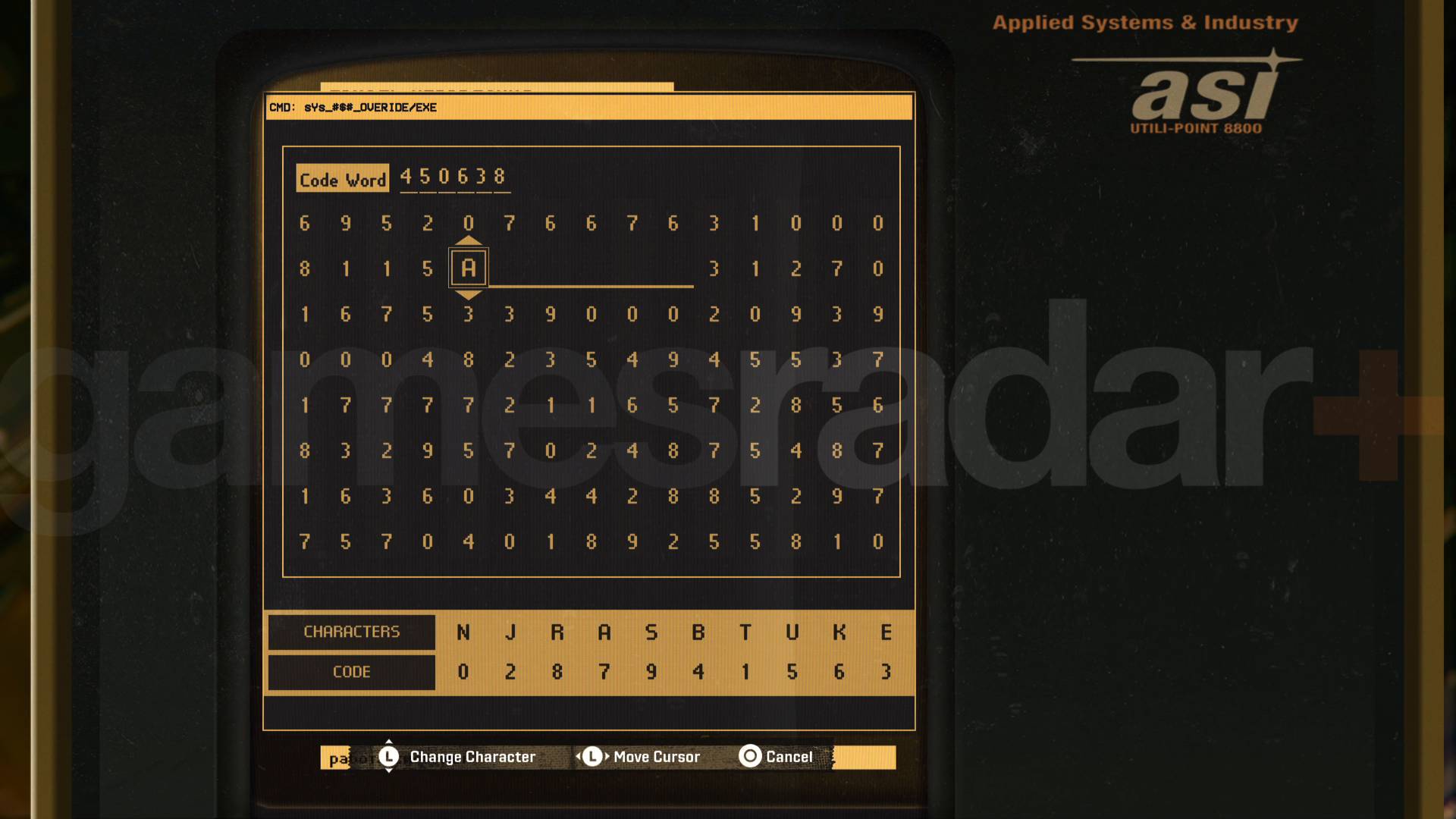
Task: Click the CODE row label
Action: [x=352, y=671]
